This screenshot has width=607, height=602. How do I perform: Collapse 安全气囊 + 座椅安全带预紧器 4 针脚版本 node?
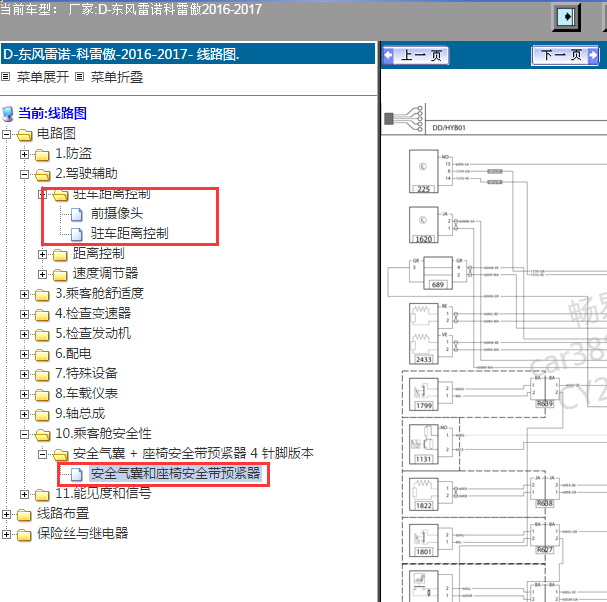pyautogui.click(x=42, y=455)
